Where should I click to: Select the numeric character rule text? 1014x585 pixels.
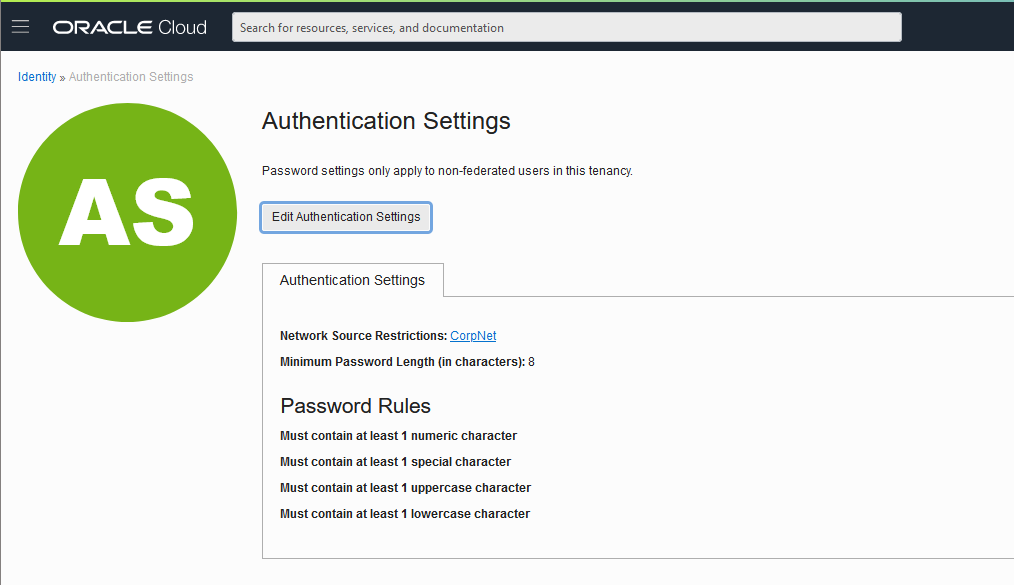(398, 436)
